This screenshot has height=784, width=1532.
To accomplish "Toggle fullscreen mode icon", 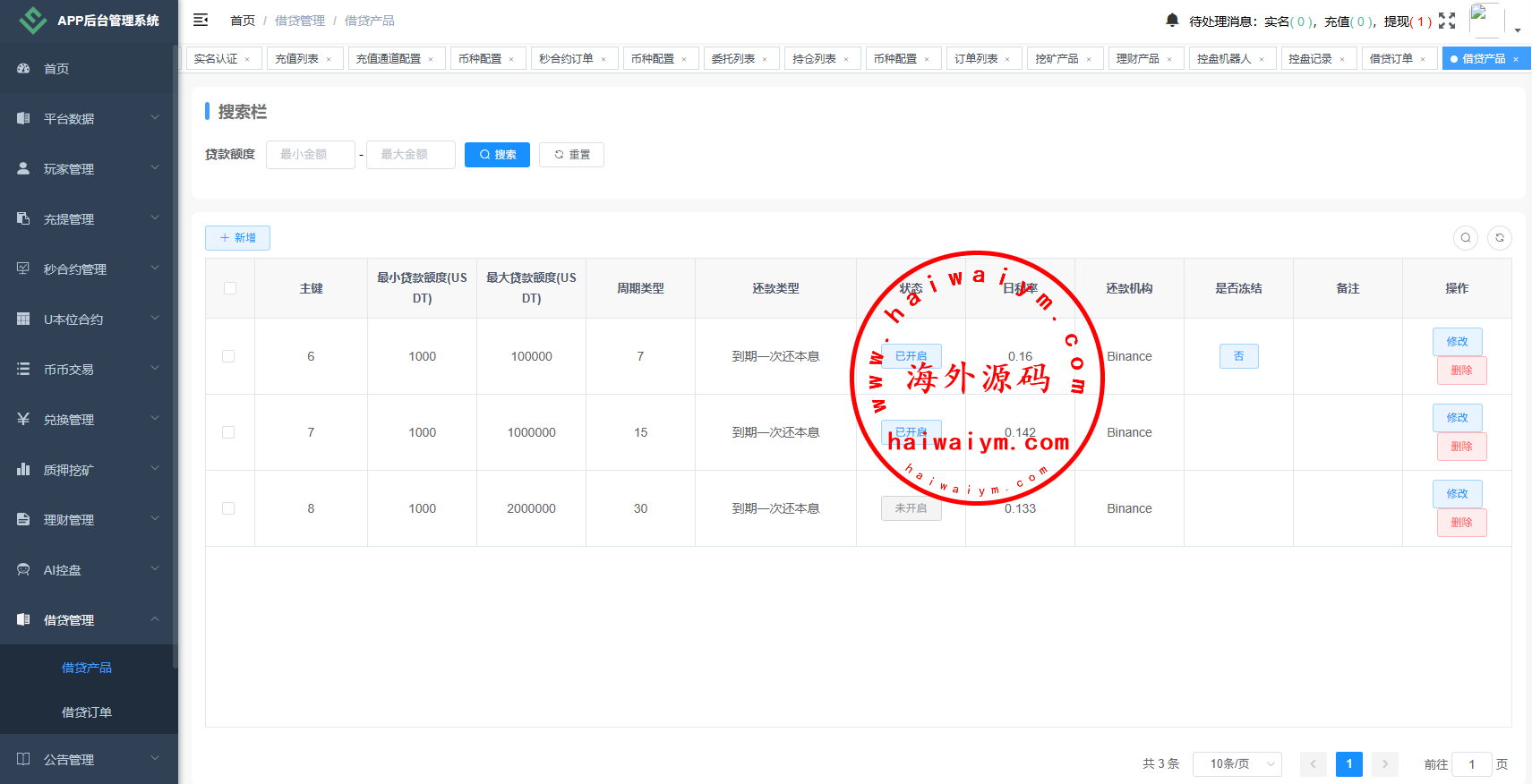I will pyautogui.click(x=1447, y=21).
